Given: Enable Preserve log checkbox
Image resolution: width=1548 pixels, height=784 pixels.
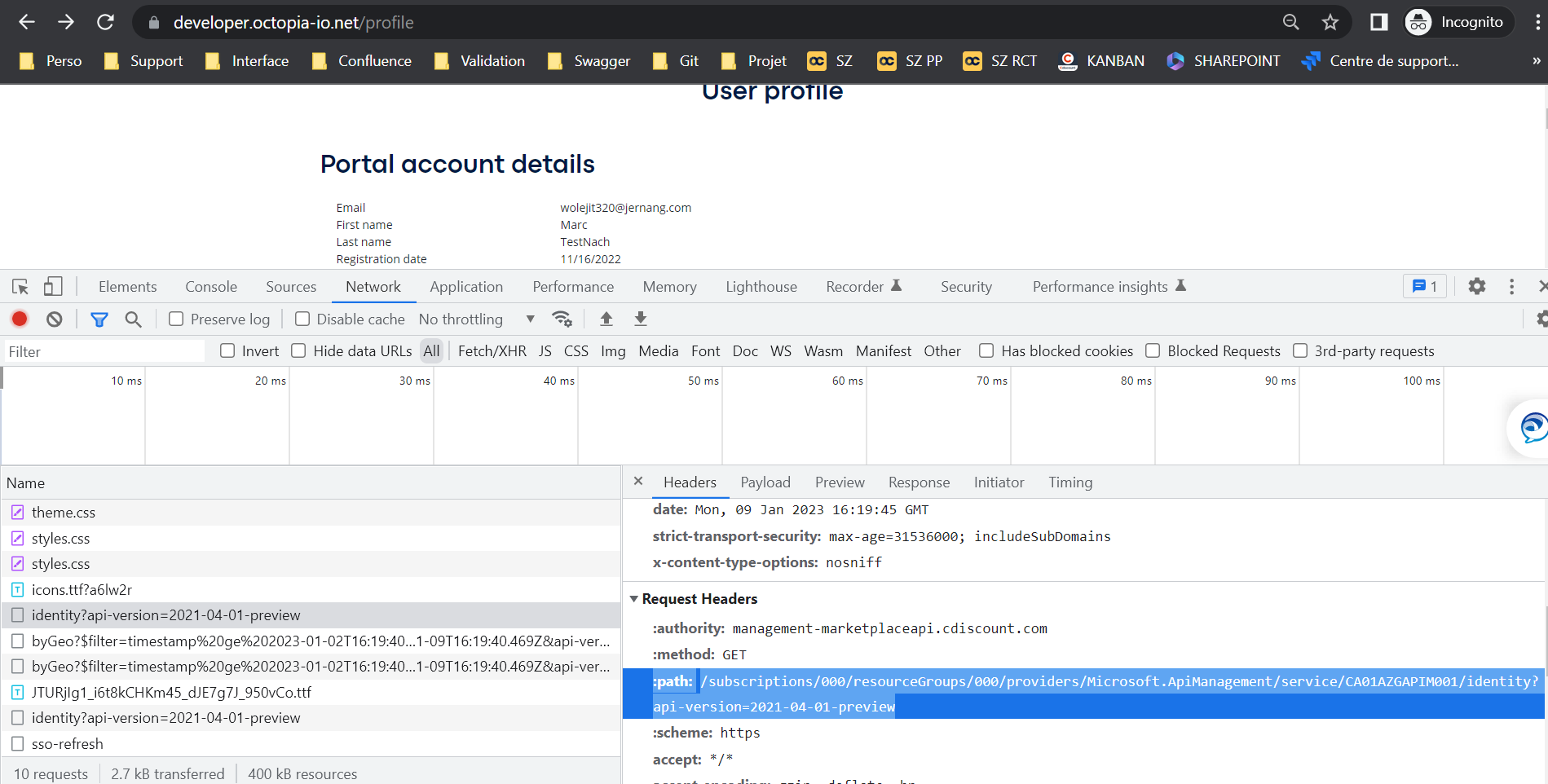Looking at the screenshot, I should coord(176,319).
